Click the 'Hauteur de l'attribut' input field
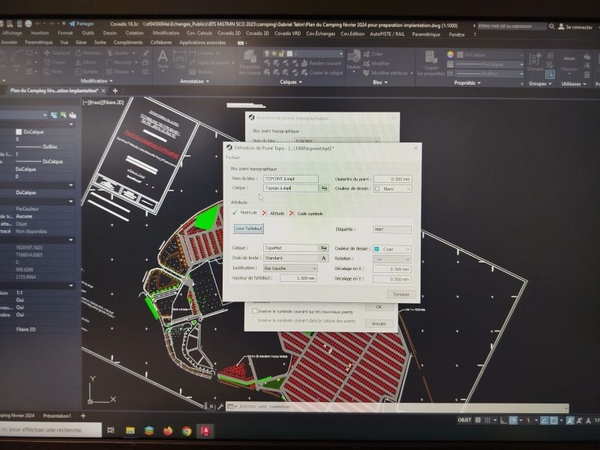The image size is (600, 450). 298,278
